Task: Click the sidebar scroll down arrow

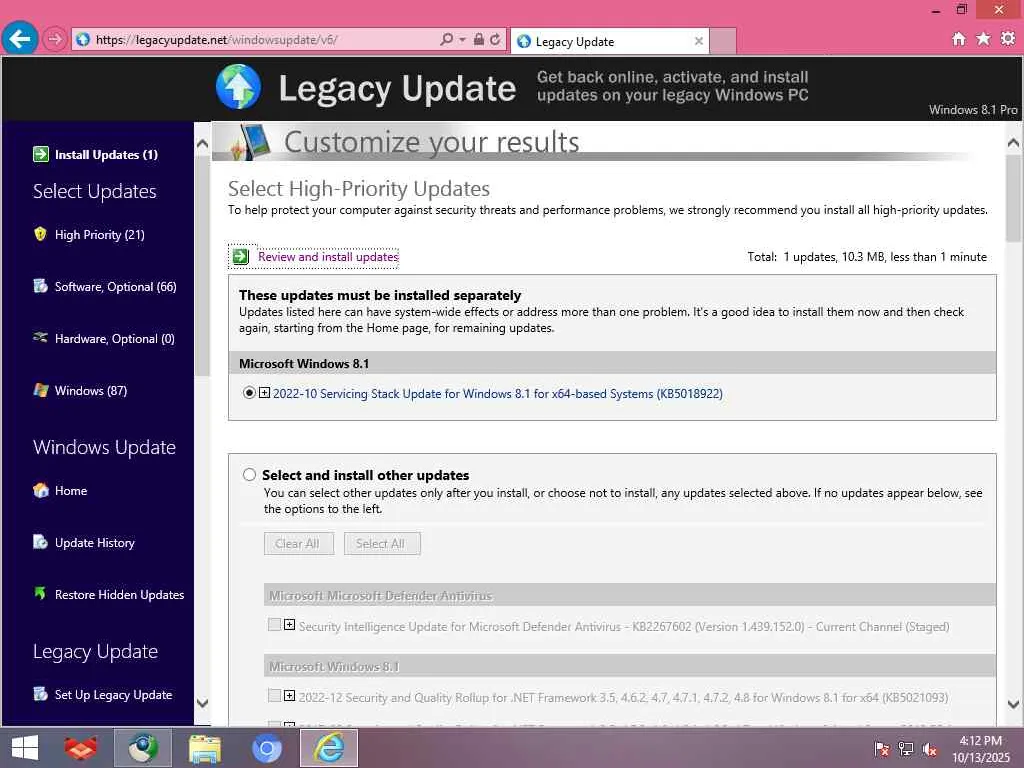Action: tap(202, 703)
